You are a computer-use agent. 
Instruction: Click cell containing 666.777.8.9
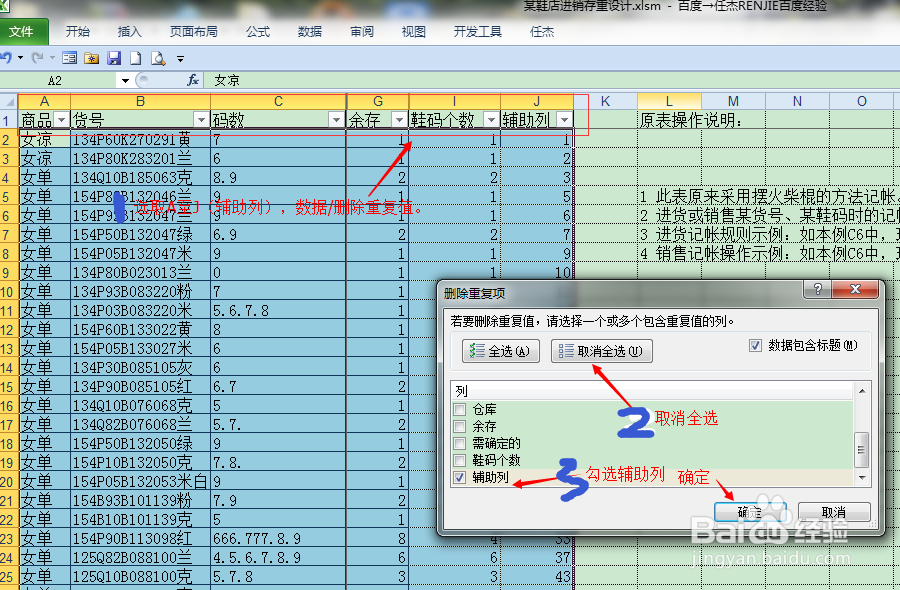tap(278, 538)
